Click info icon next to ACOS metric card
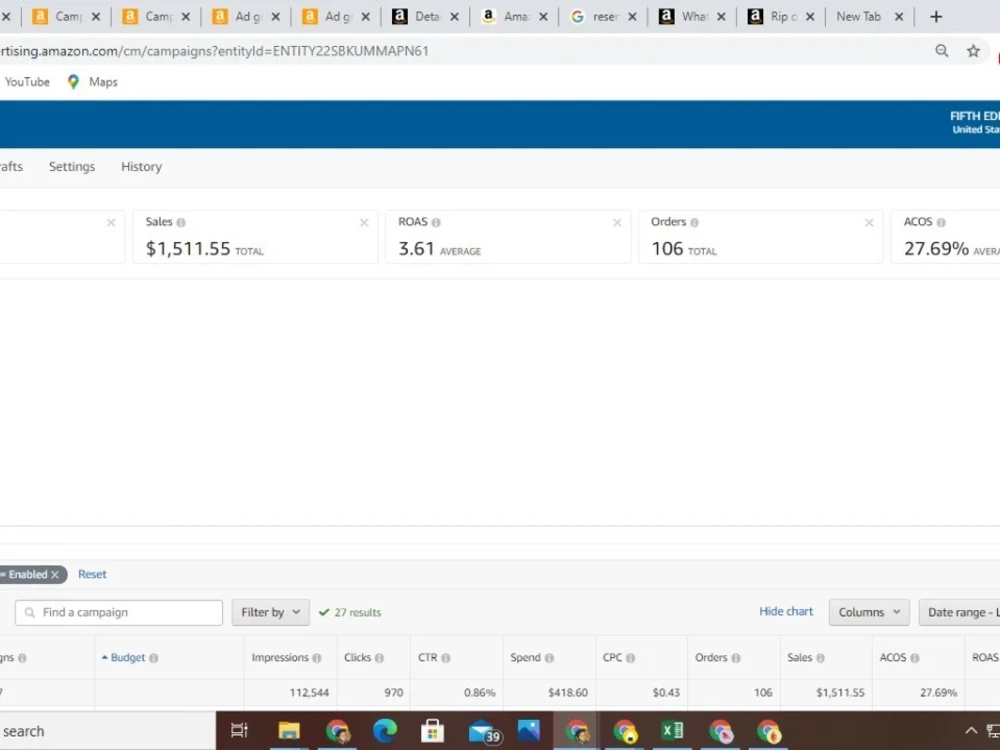 tap(941, 223)
